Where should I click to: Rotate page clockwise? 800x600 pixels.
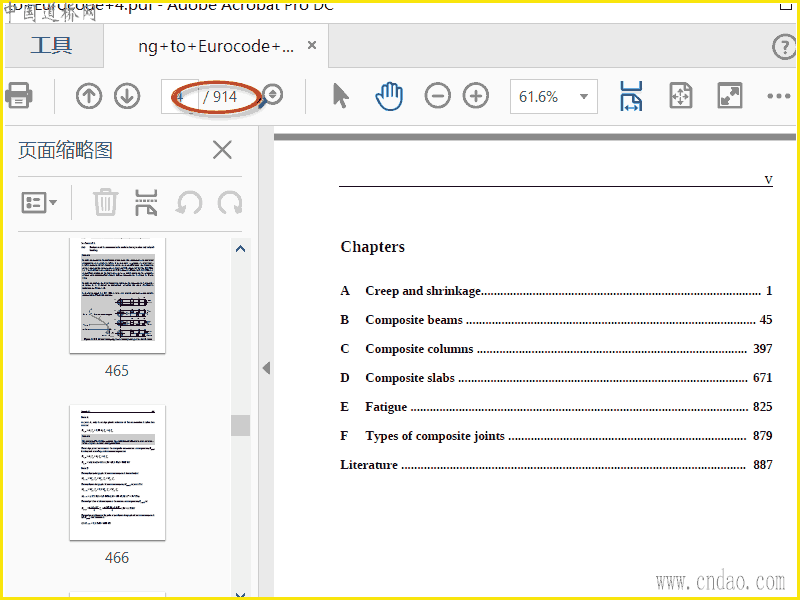point(230,203)
